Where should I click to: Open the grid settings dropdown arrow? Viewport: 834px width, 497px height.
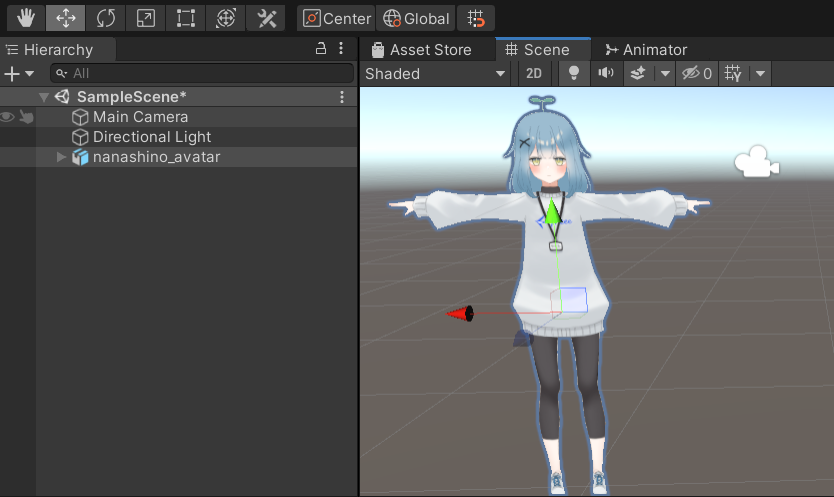coord(761,73)
